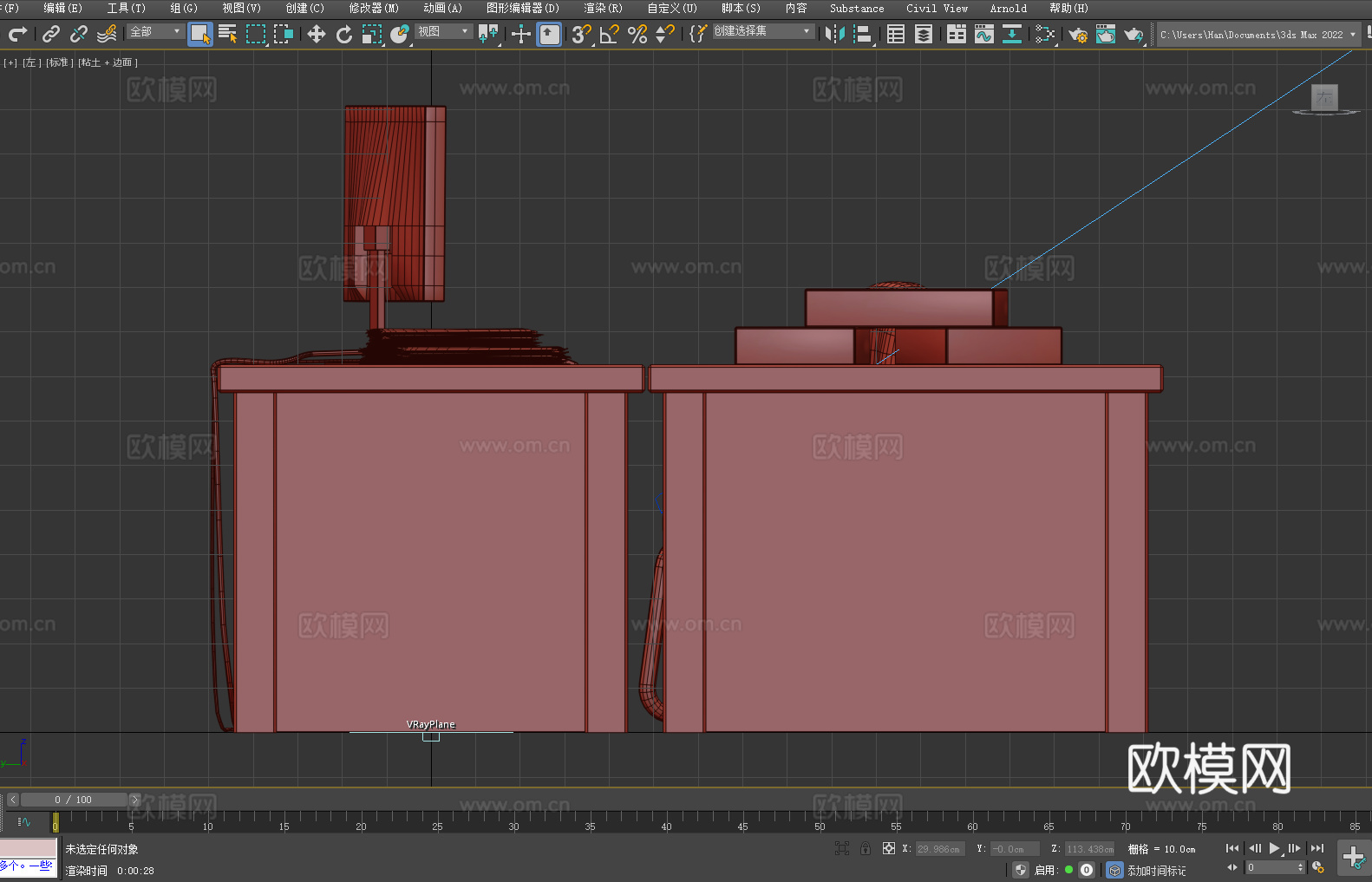Viewport: 1372px width, 882px height.
Task: Open the 创建选择集 named selection dropdown
Action: click(763, 31)
